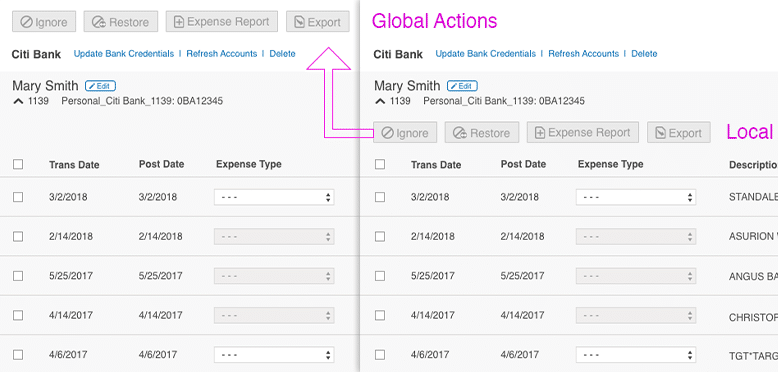The width and height of the screenshot is (778, 372).
Task: Sort by Post Date column in right table
Action: 523,164
